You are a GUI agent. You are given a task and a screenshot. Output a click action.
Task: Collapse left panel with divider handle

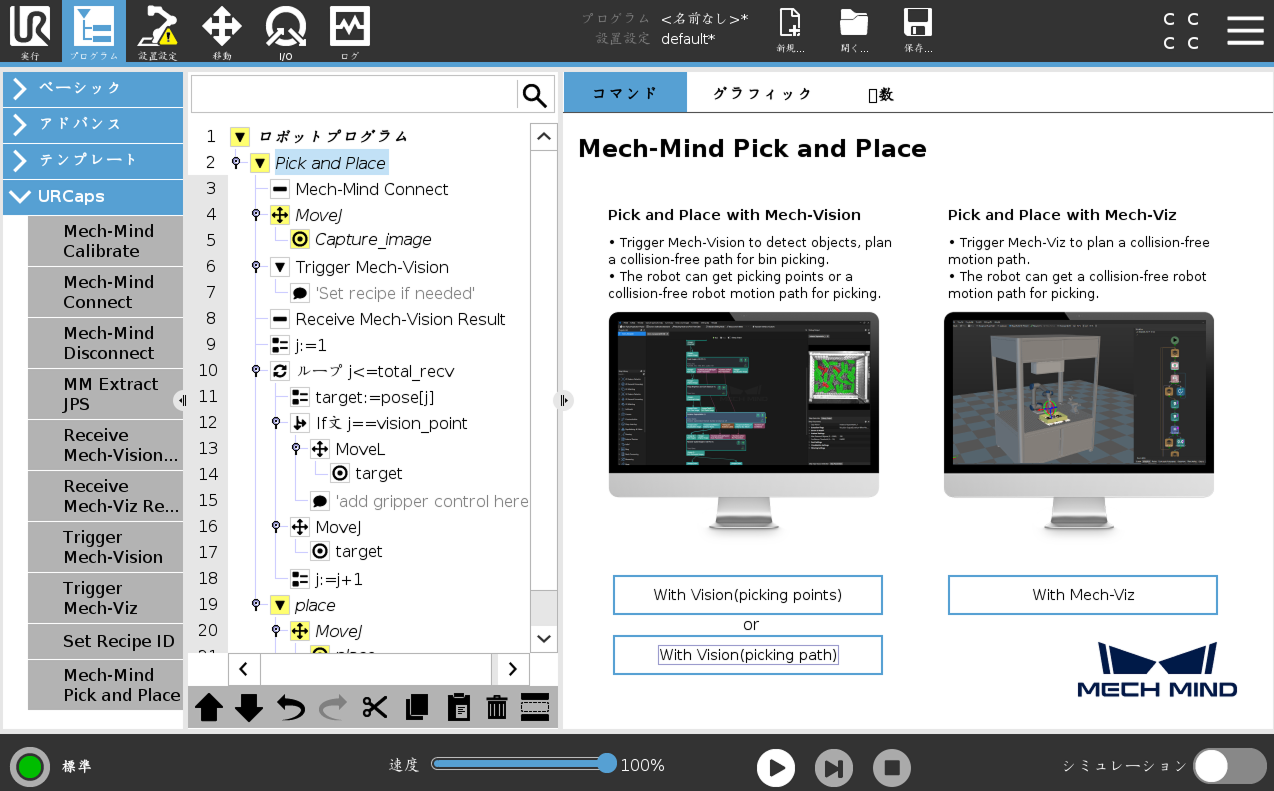click(x=181, y=400)
